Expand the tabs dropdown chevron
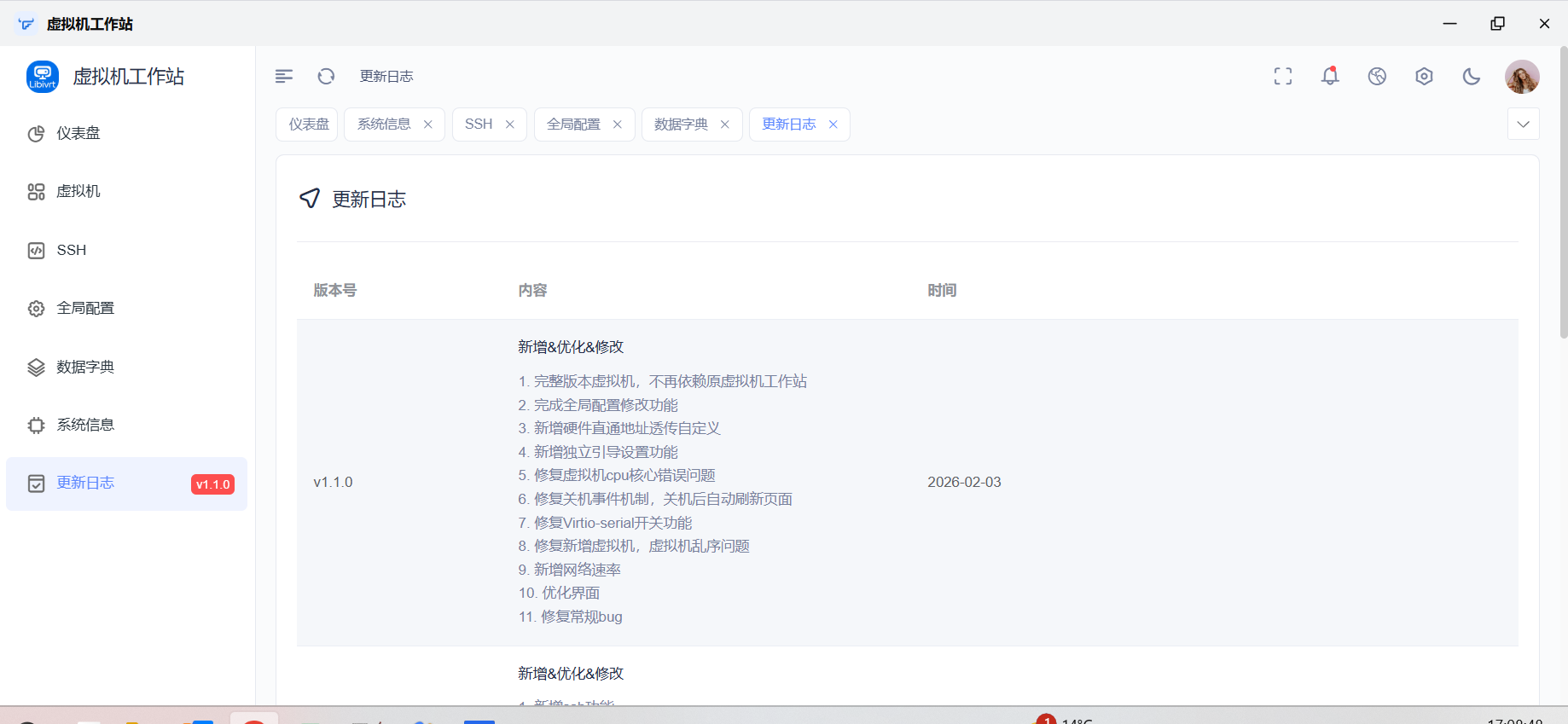Viewport: 1568px width, 724px height. [x=1523, y=125]
